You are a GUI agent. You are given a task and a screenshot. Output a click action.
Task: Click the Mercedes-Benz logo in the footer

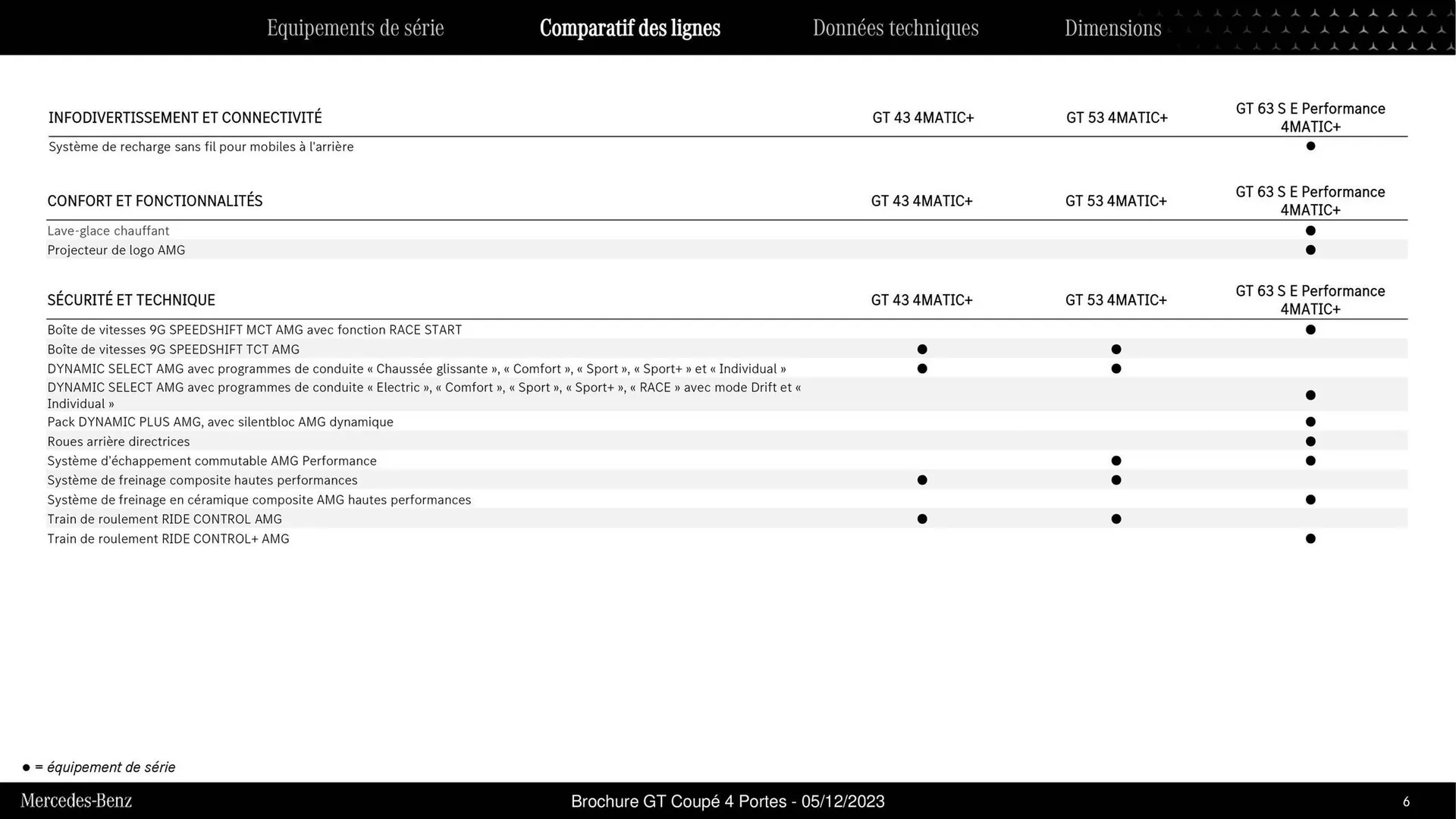[76, 800]
